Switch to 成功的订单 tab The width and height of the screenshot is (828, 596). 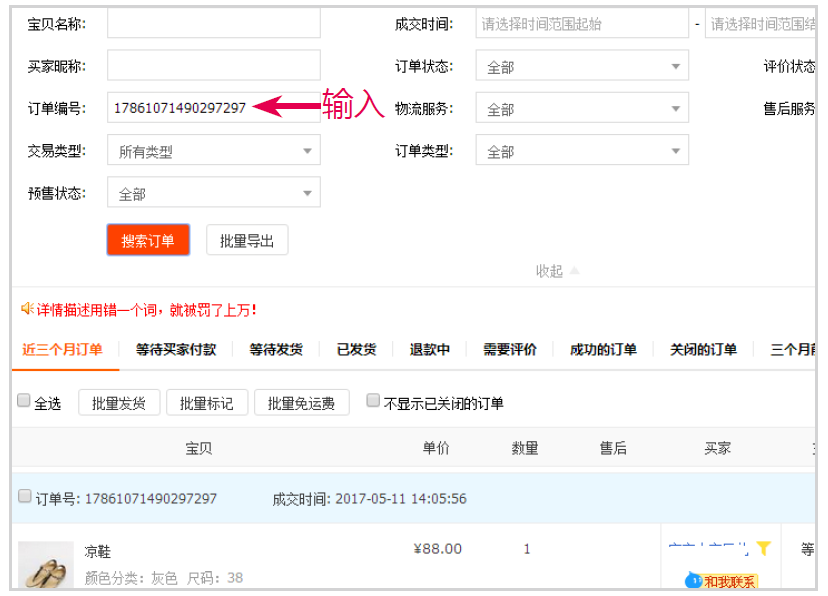tap(603, 349)
